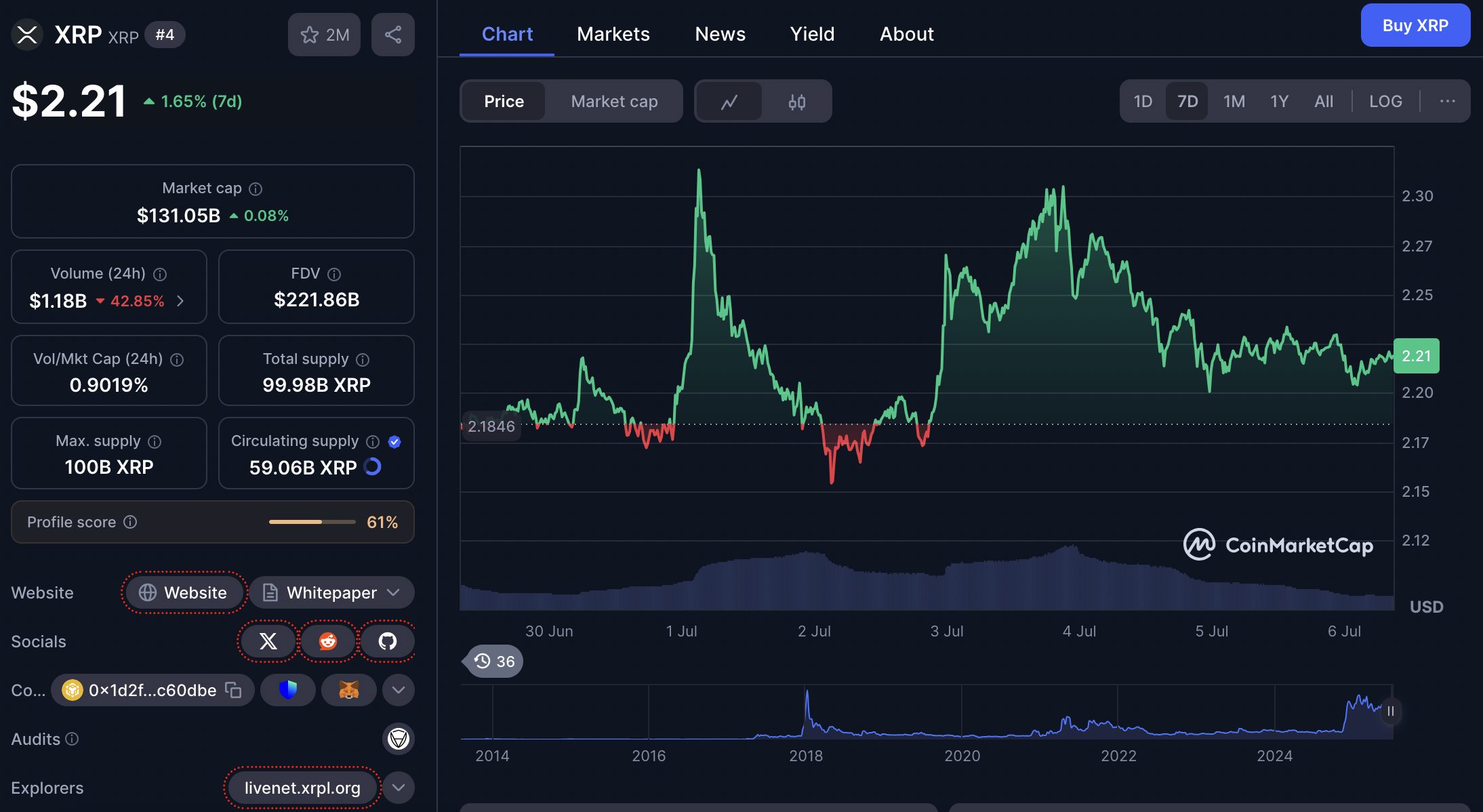Click the BNB chain contract icon
Viewport: 1483px width, 812px height.
click(72, 690)
